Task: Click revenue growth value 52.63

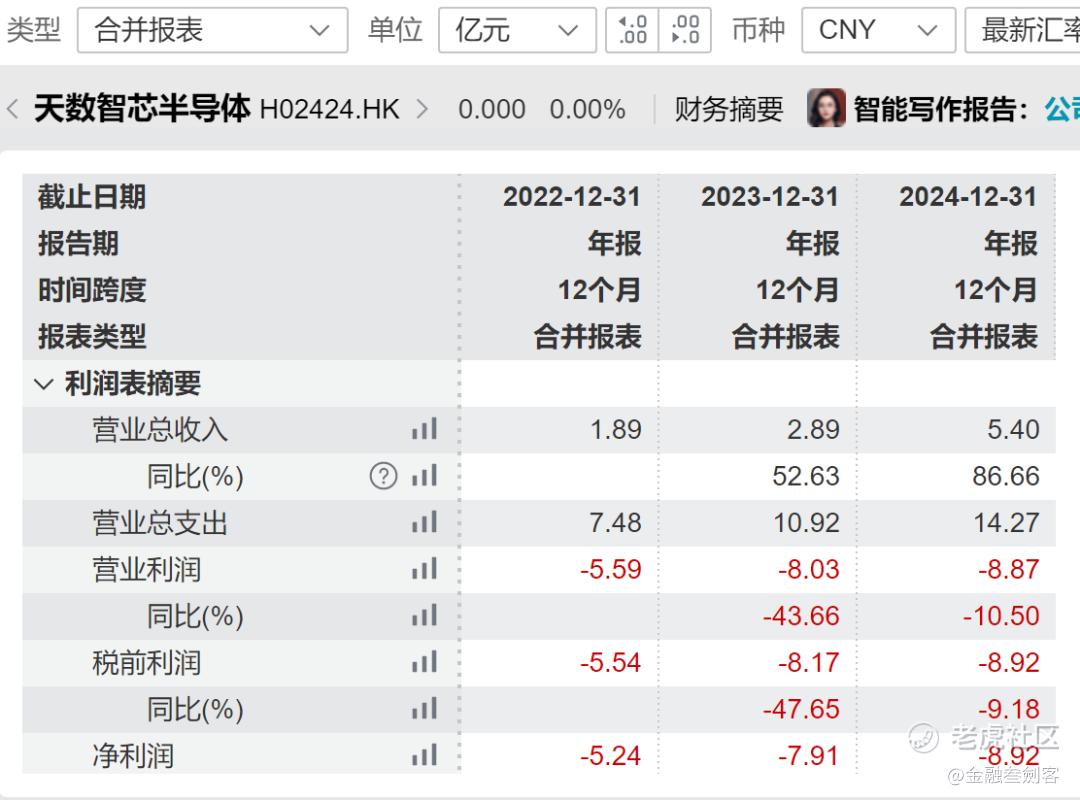Action: [x=806, y=476]
